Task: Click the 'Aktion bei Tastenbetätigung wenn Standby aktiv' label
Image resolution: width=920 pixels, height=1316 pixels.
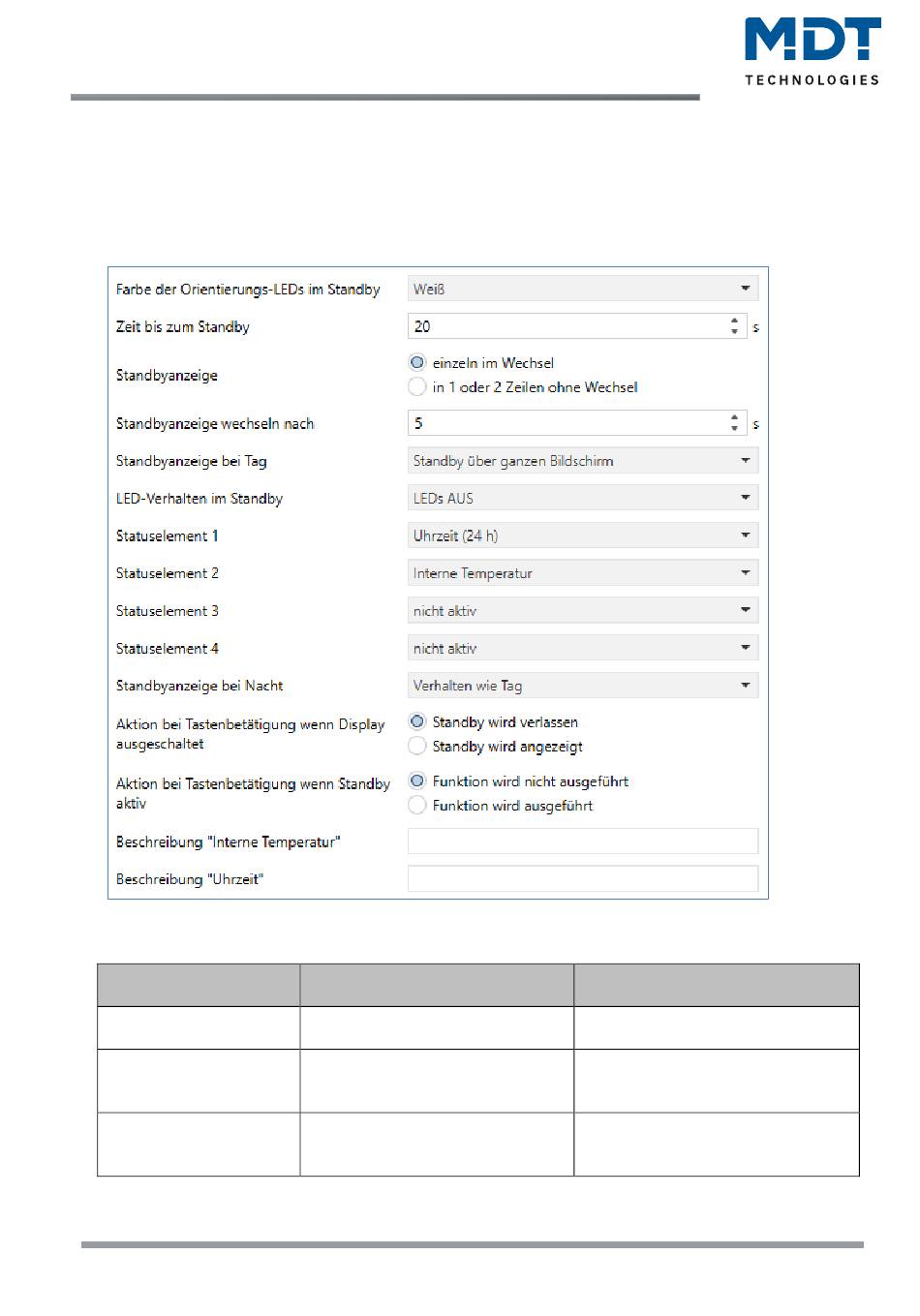Action: coord(254,793)
